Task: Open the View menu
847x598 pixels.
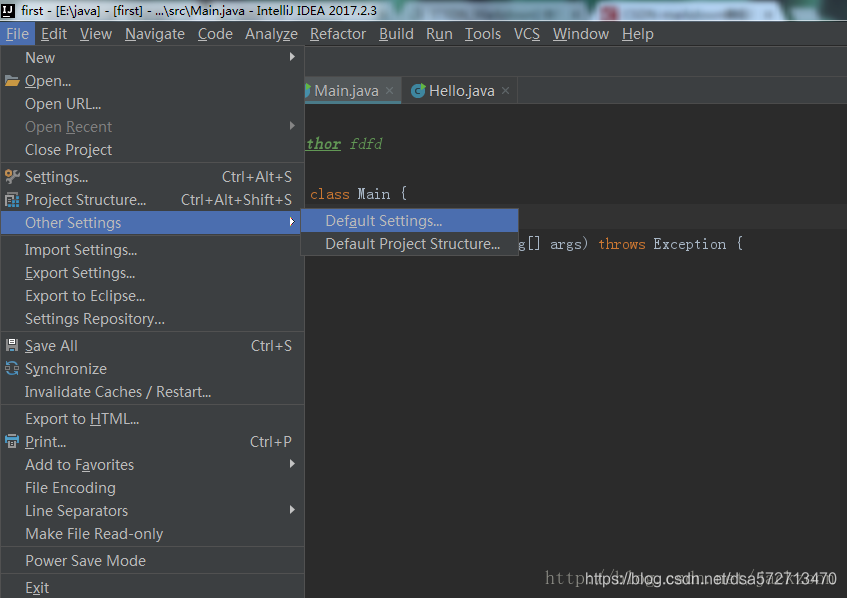Action: (96, 34)
